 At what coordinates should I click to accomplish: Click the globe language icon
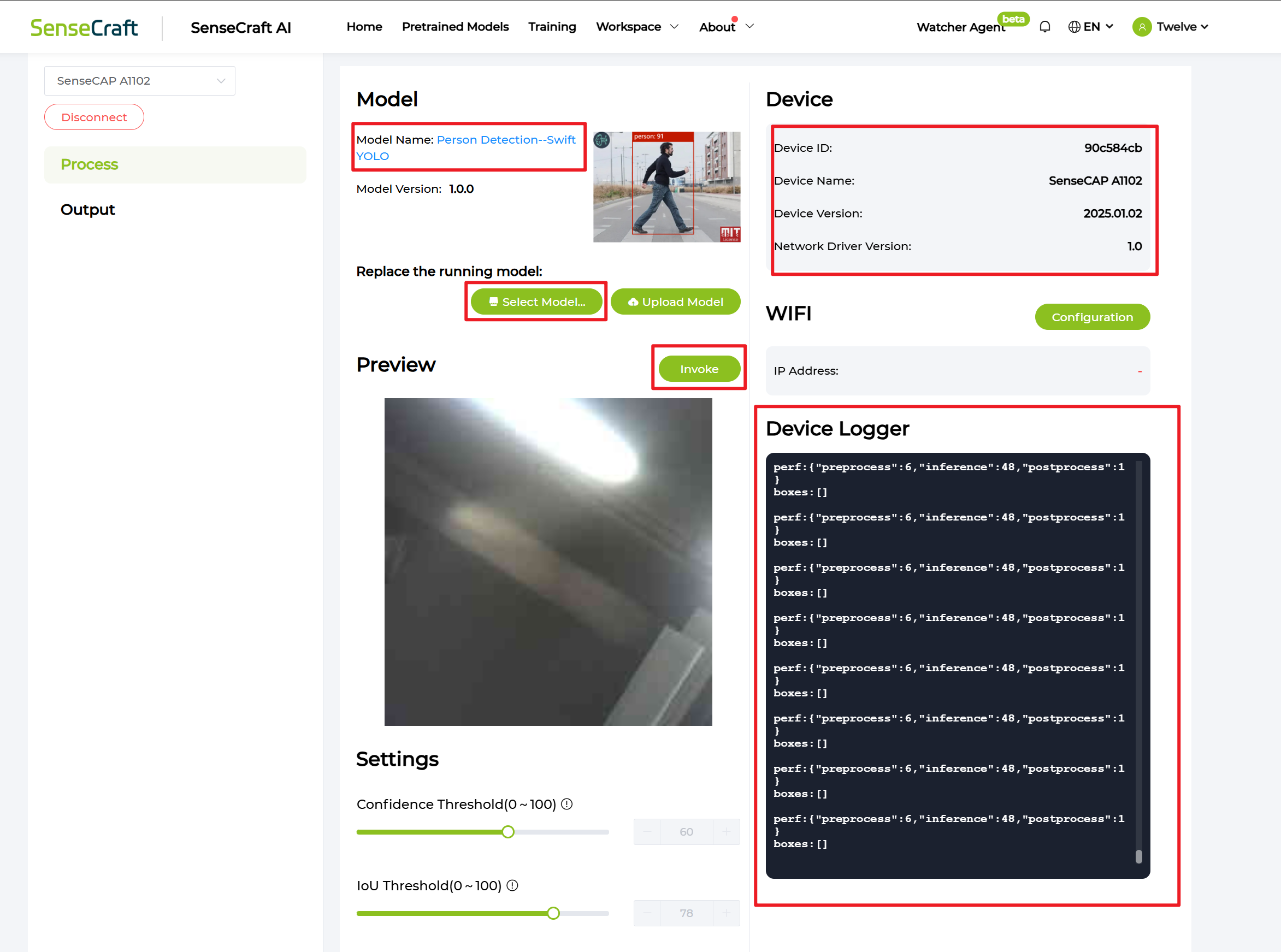(1073, 27)
